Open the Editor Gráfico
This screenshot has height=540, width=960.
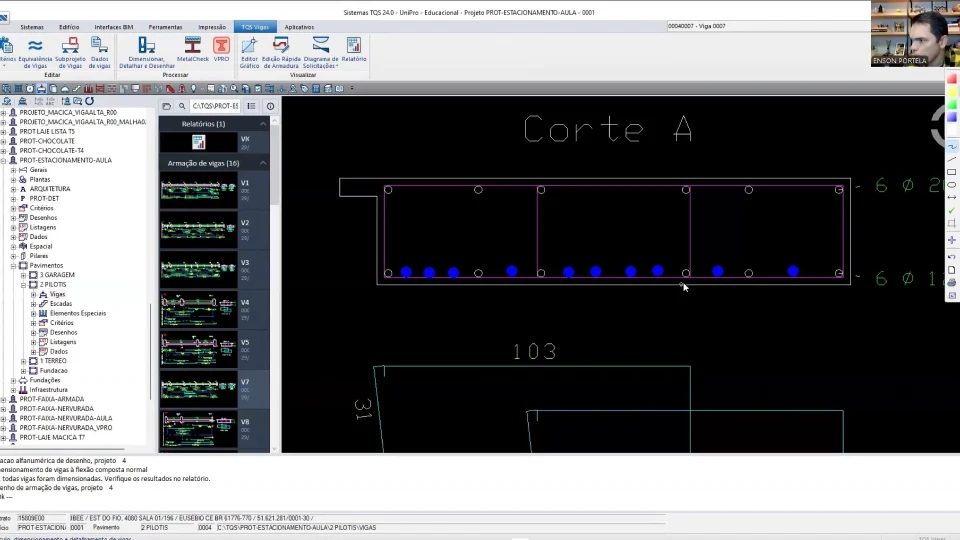coord(249,52)
